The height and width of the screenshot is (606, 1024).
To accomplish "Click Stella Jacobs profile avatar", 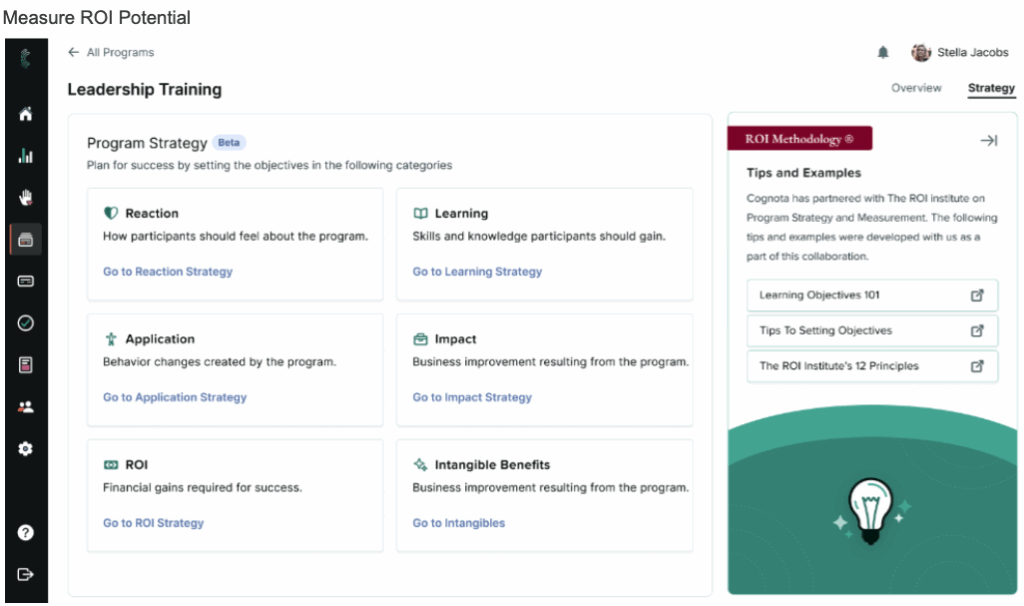I will (921, 53).
